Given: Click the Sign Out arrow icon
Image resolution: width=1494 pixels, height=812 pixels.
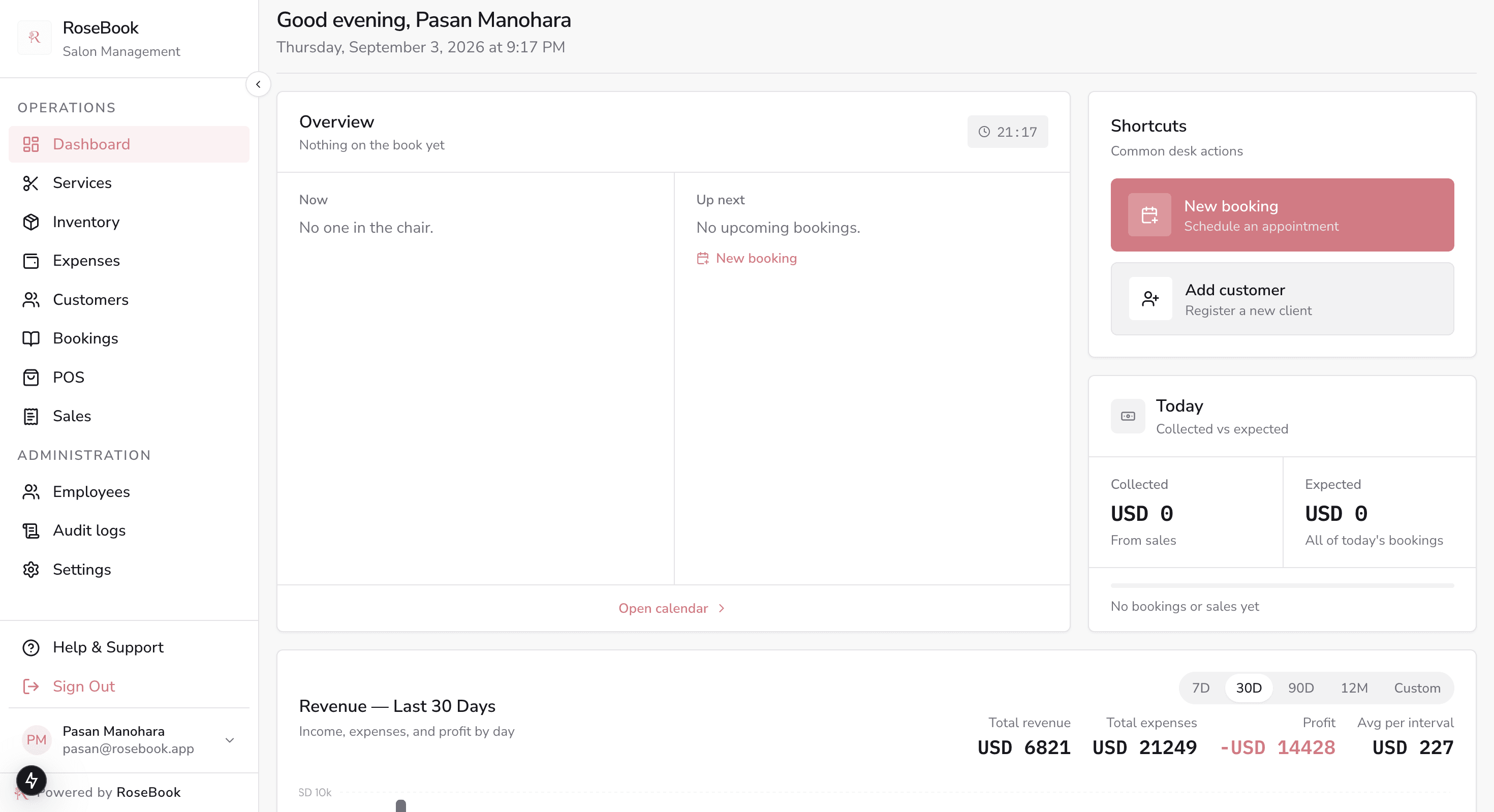Looking at the screenshot, I should [x=30, y=686].
